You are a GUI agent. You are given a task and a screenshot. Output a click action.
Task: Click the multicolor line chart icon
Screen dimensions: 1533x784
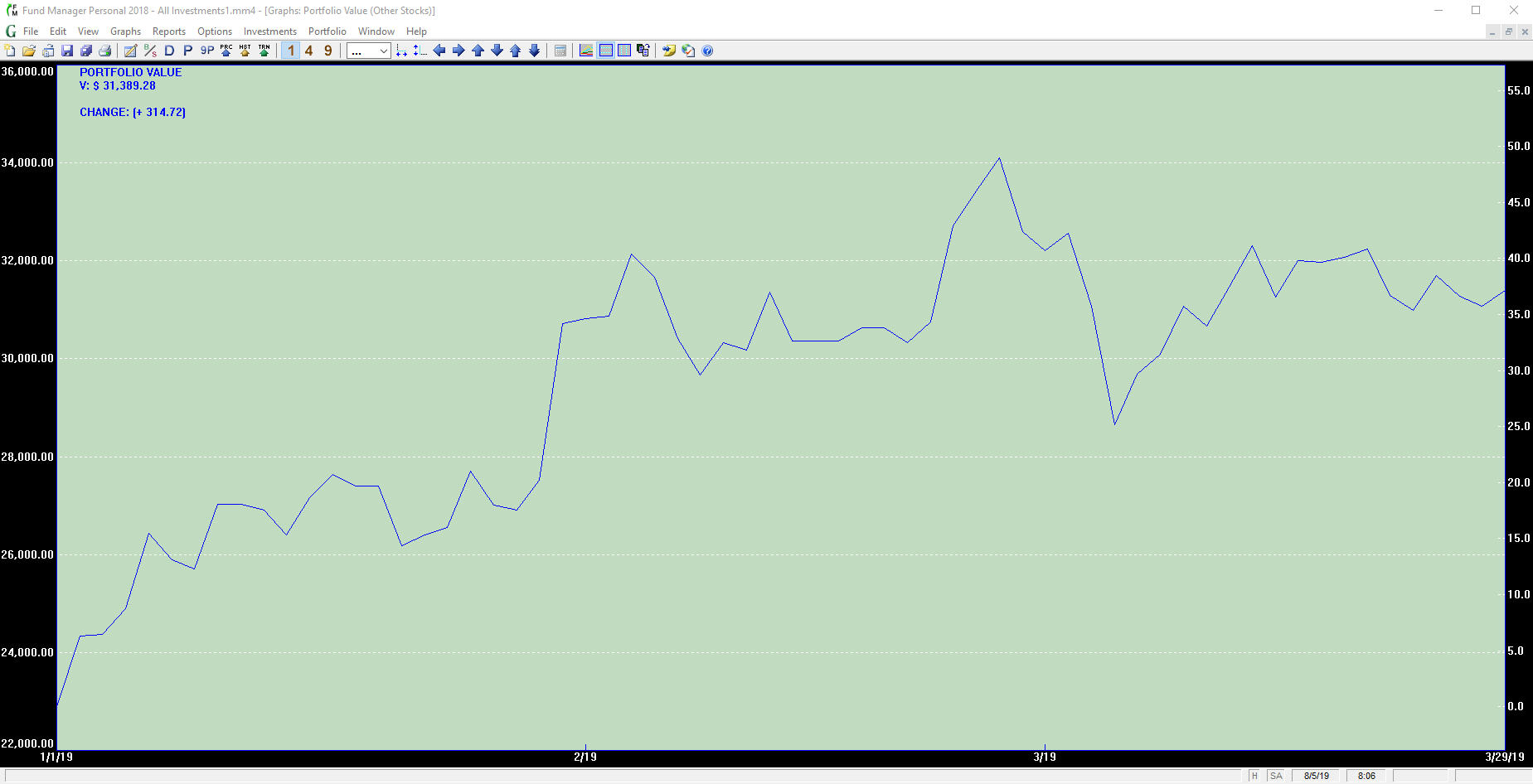tap(586, 51)
